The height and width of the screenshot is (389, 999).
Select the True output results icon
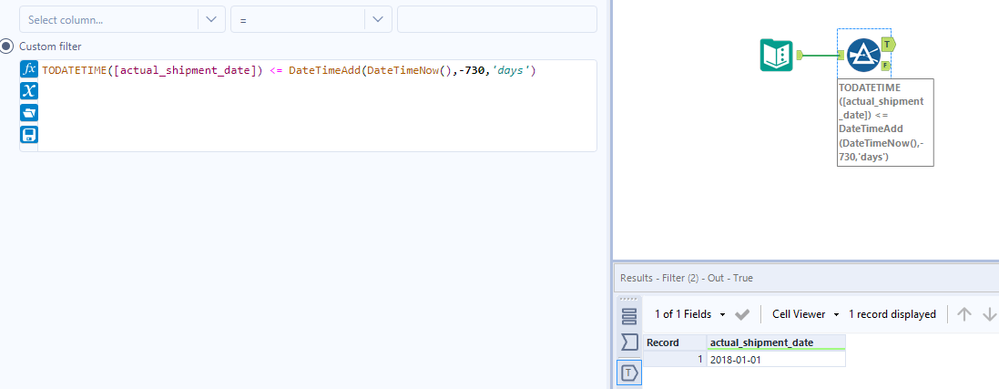coord(629,373)
